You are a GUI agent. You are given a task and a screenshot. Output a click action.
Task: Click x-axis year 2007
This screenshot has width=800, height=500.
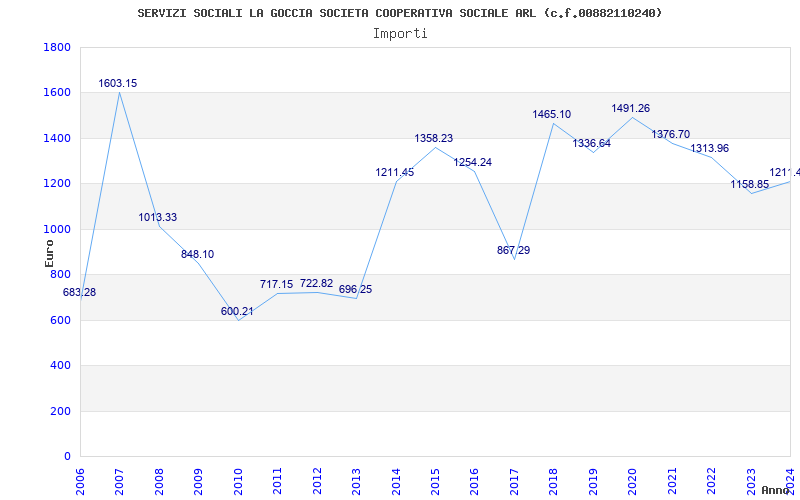(x=119, y=481)
